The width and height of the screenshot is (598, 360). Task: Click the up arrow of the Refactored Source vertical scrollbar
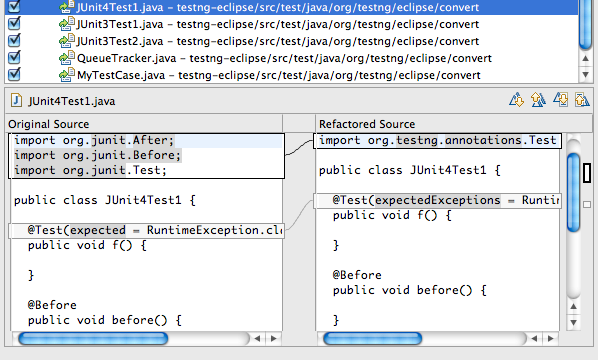[573, 306]
